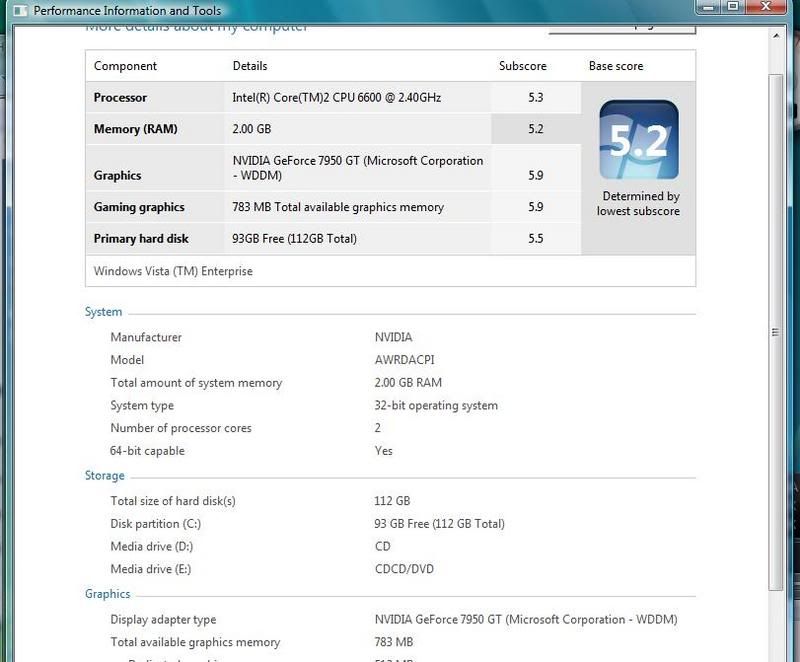
Task: Click the Display adapter type label
Action: click(x=163, y=619)
